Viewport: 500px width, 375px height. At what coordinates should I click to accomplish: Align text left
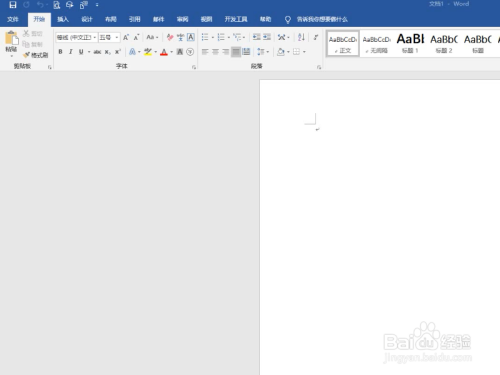[205, 52]
